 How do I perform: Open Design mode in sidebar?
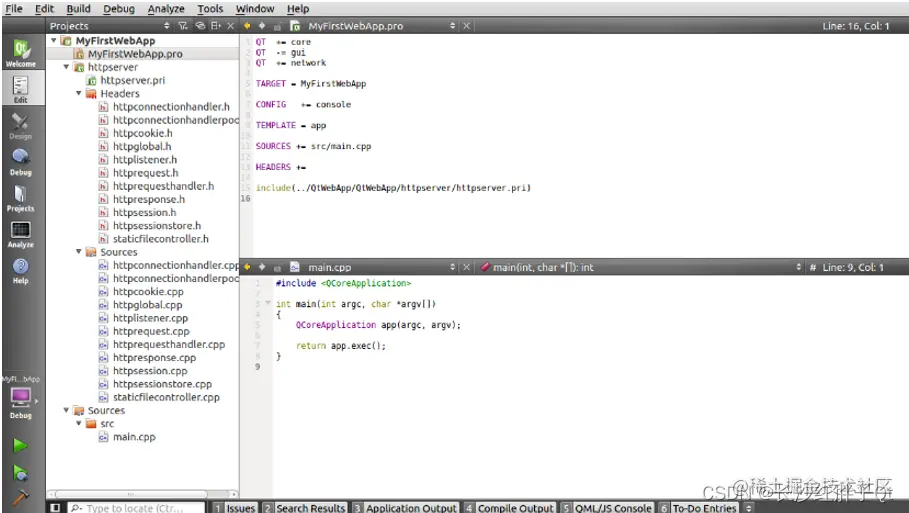coord(21,126)
